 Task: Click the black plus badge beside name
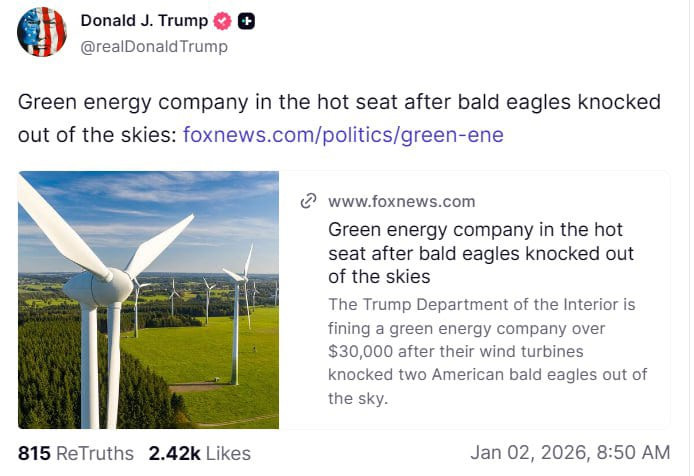click(x=245, y=21)
